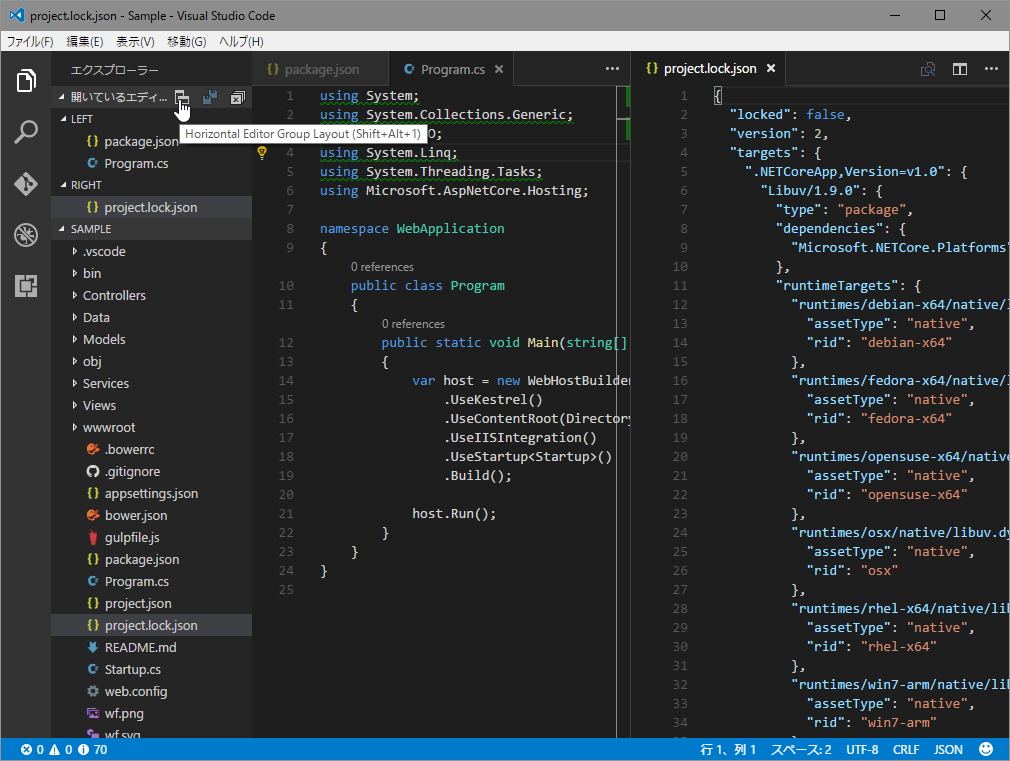The width and height of the screenshot is (1010, 761).
Task: Open the Search view in activity bar
Action: pos(26,132)
